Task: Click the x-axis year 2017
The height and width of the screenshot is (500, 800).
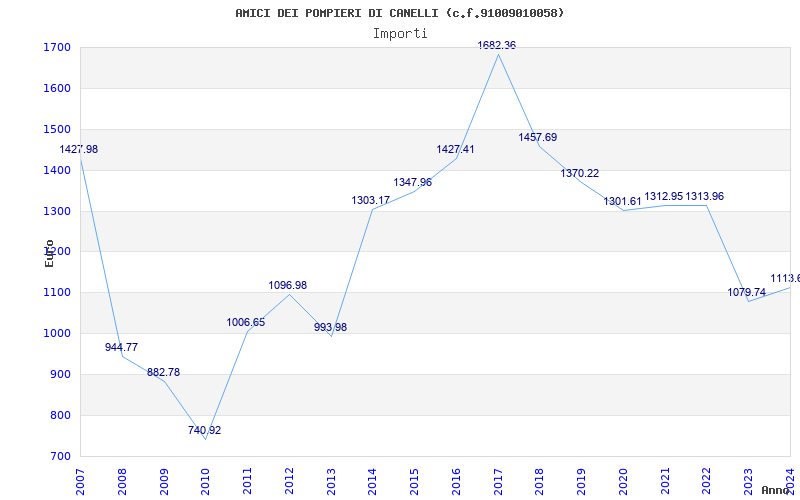Action: tap(498, 482)
